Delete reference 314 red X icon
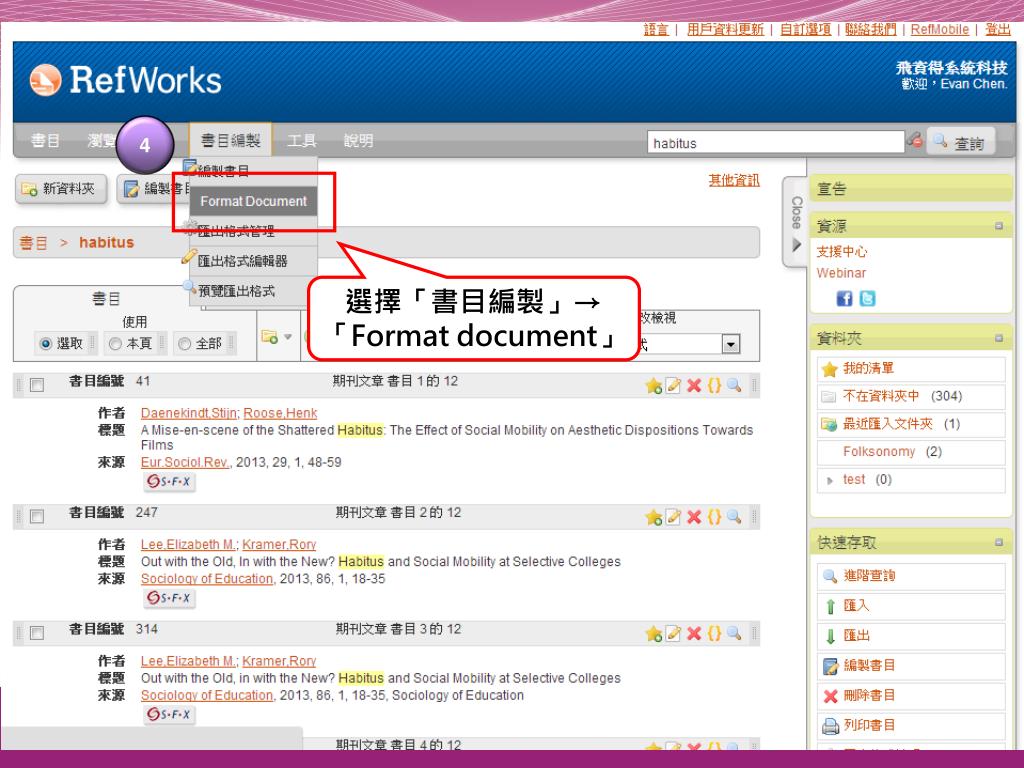The height and width of the screenshot is (768, 1024). point(694,633)
